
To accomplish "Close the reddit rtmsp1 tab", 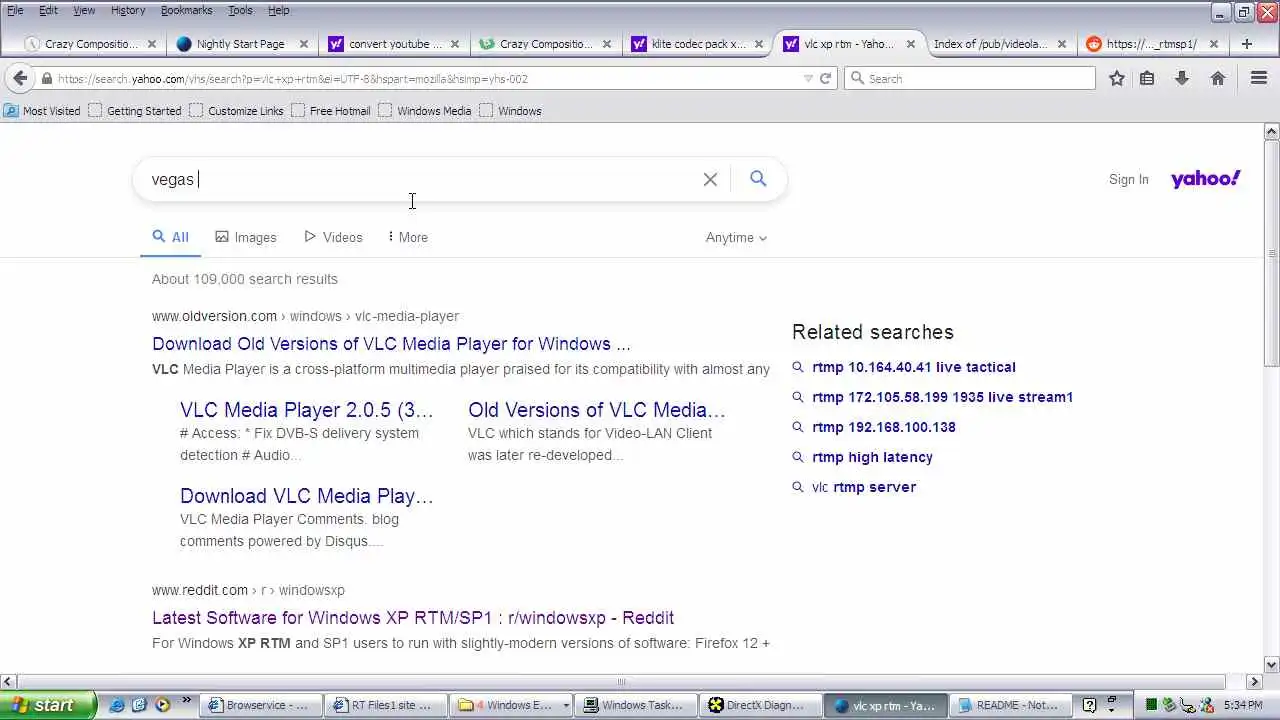I will pyautogui.click(x=1214, y=44).
